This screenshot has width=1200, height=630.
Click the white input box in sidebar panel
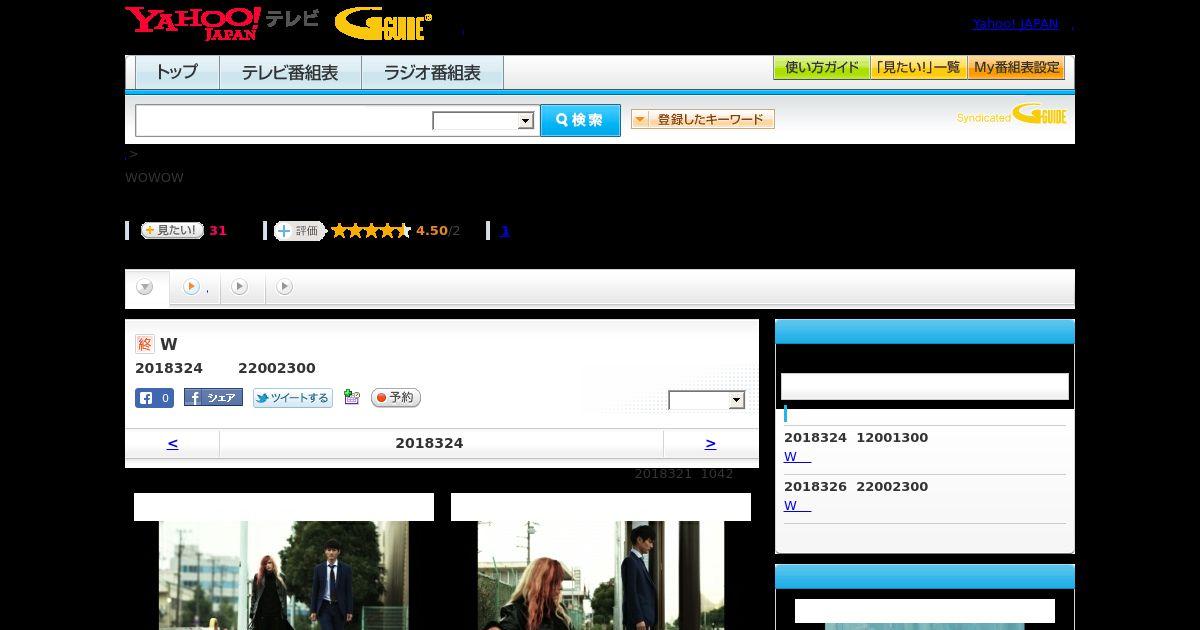tap(925, 387)
